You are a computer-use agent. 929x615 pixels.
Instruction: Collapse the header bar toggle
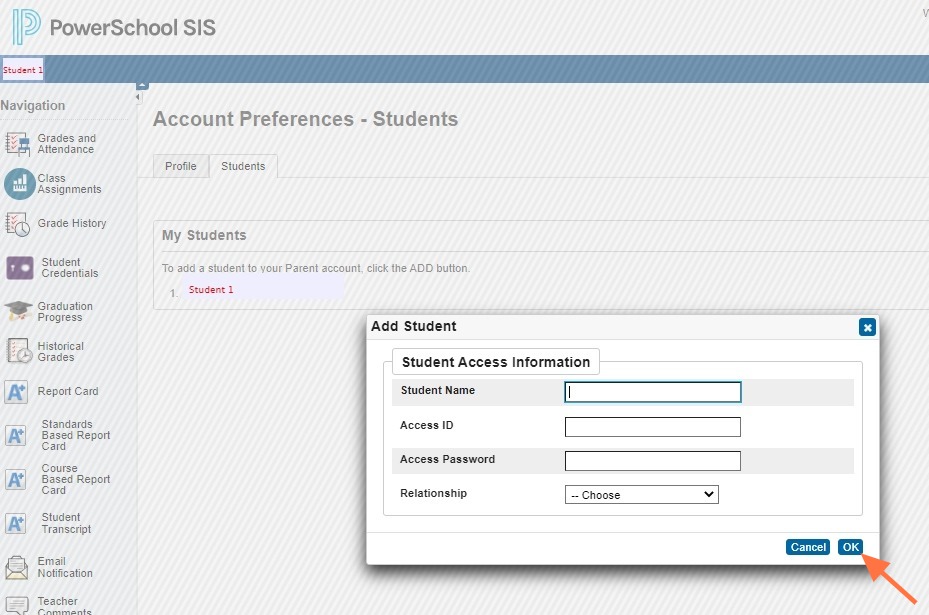coord(142,86)
